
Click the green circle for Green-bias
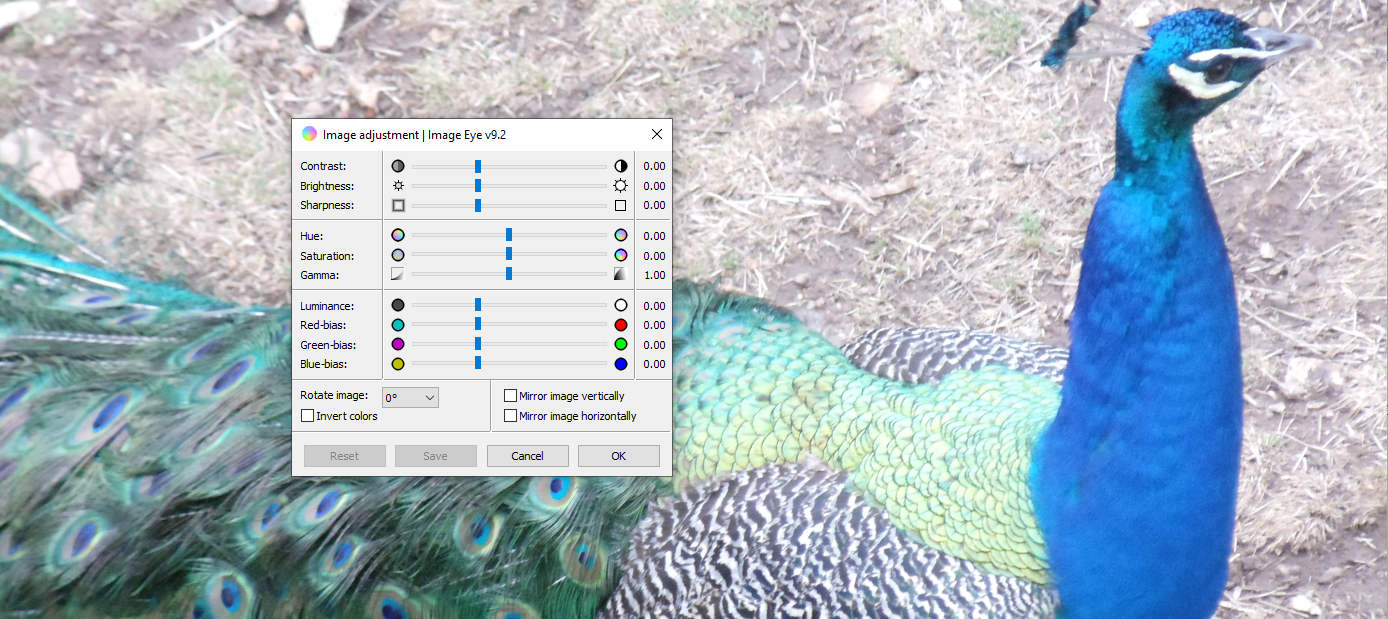[621, 345]
